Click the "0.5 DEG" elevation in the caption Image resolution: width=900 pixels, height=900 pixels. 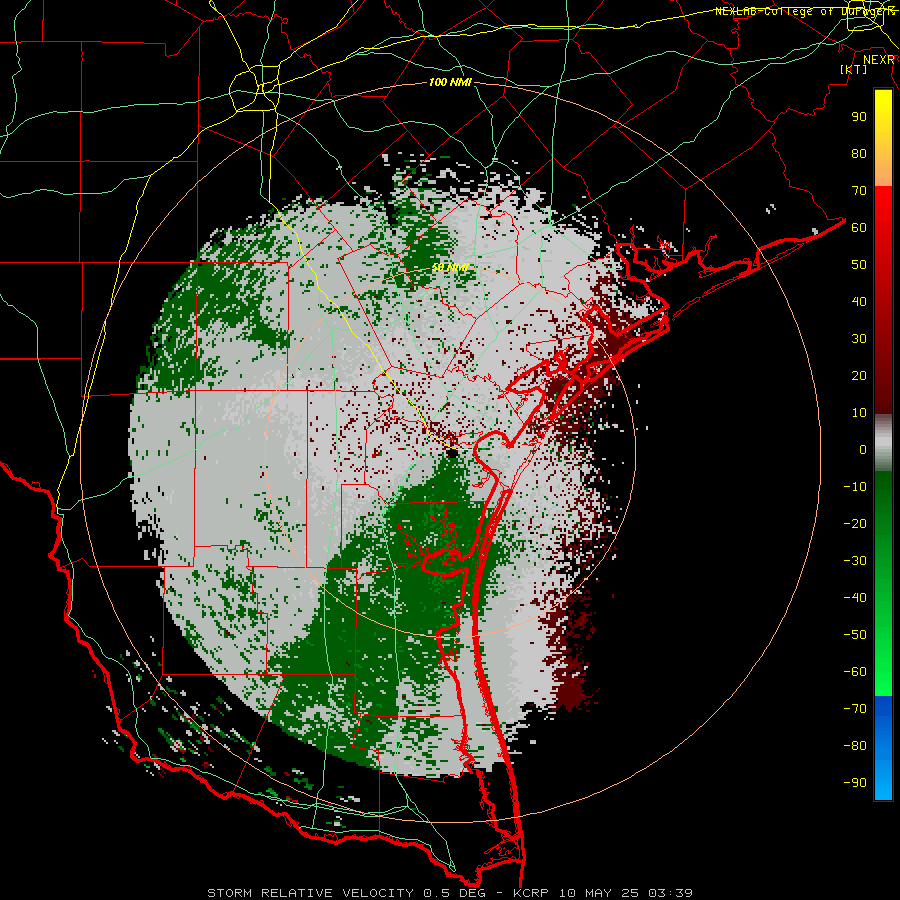click(455, 893)
